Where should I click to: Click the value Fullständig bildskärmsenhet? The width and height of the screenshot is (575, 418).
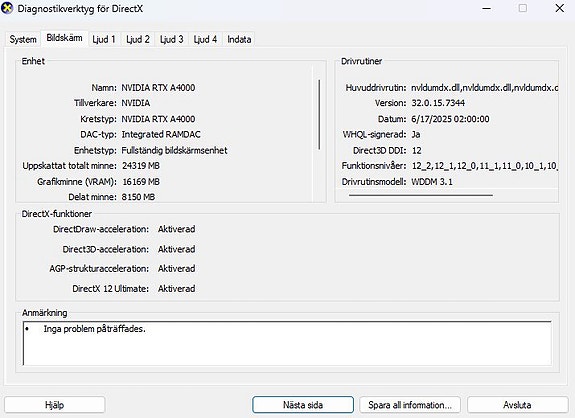tap(175, 150)
